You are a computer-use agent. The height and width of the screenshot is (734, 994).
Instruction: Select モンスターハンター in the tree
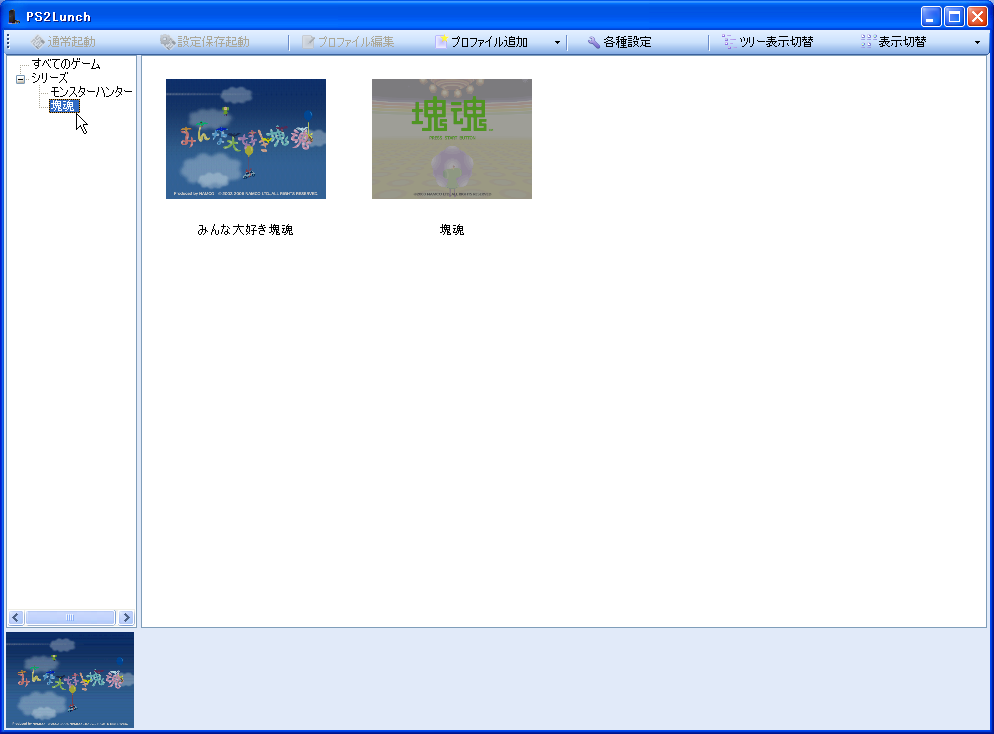pos(91,92)
